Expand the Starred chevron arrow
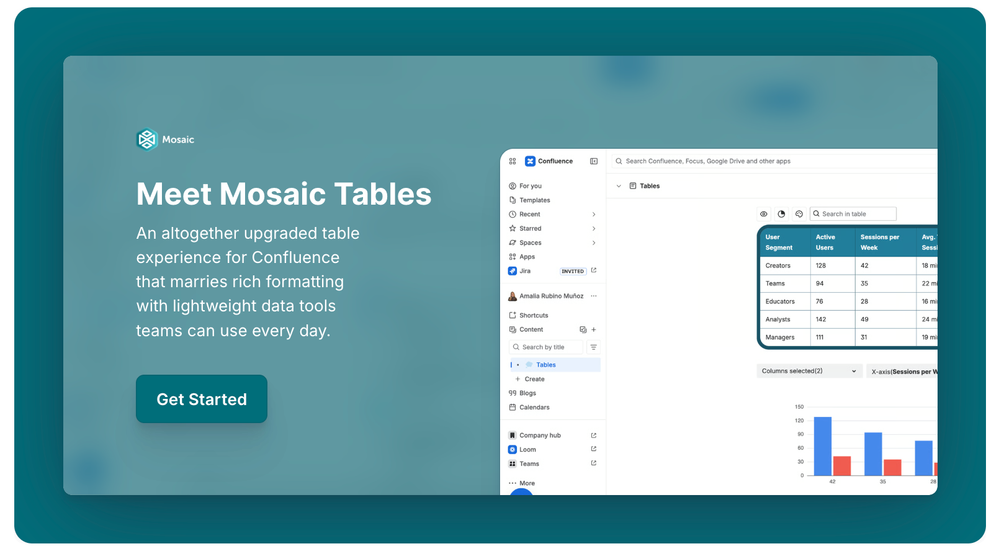This screenshot has height=557, width=999. click(594, 228)
